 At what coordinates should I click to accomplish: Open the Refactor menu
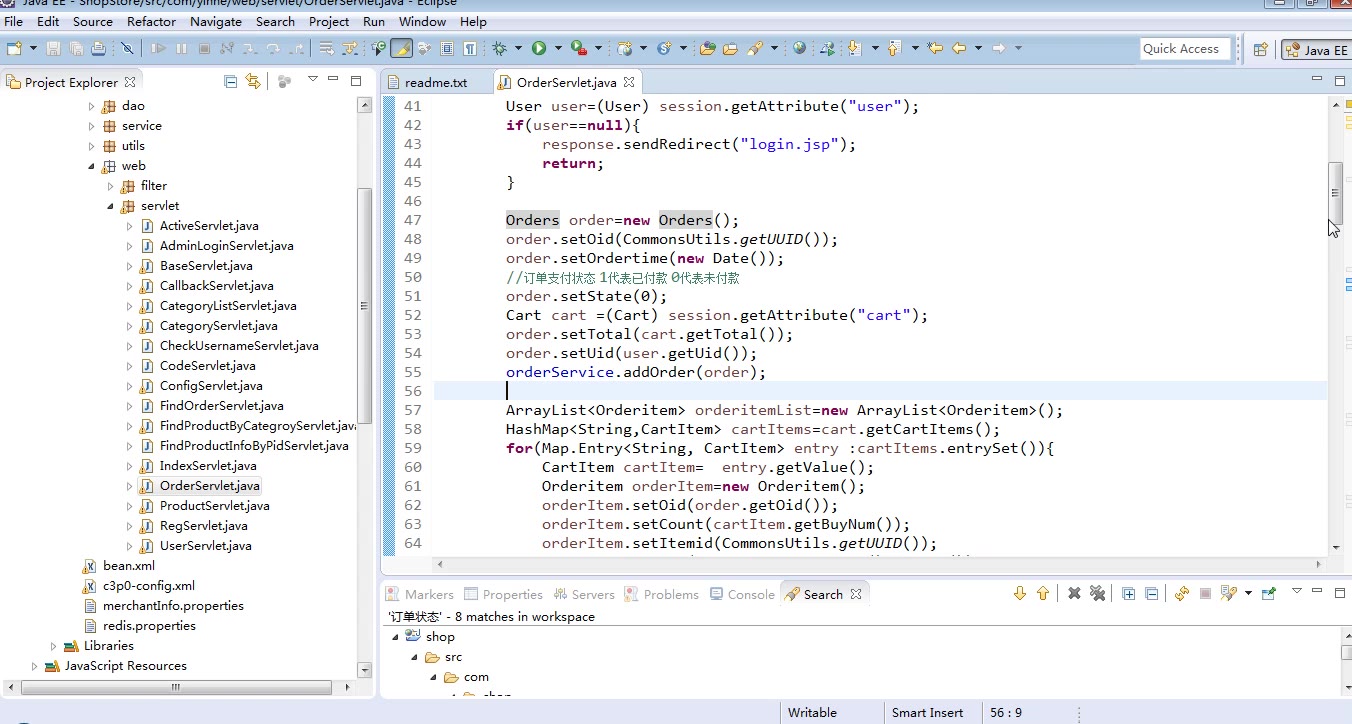click(x=152, y=21)
